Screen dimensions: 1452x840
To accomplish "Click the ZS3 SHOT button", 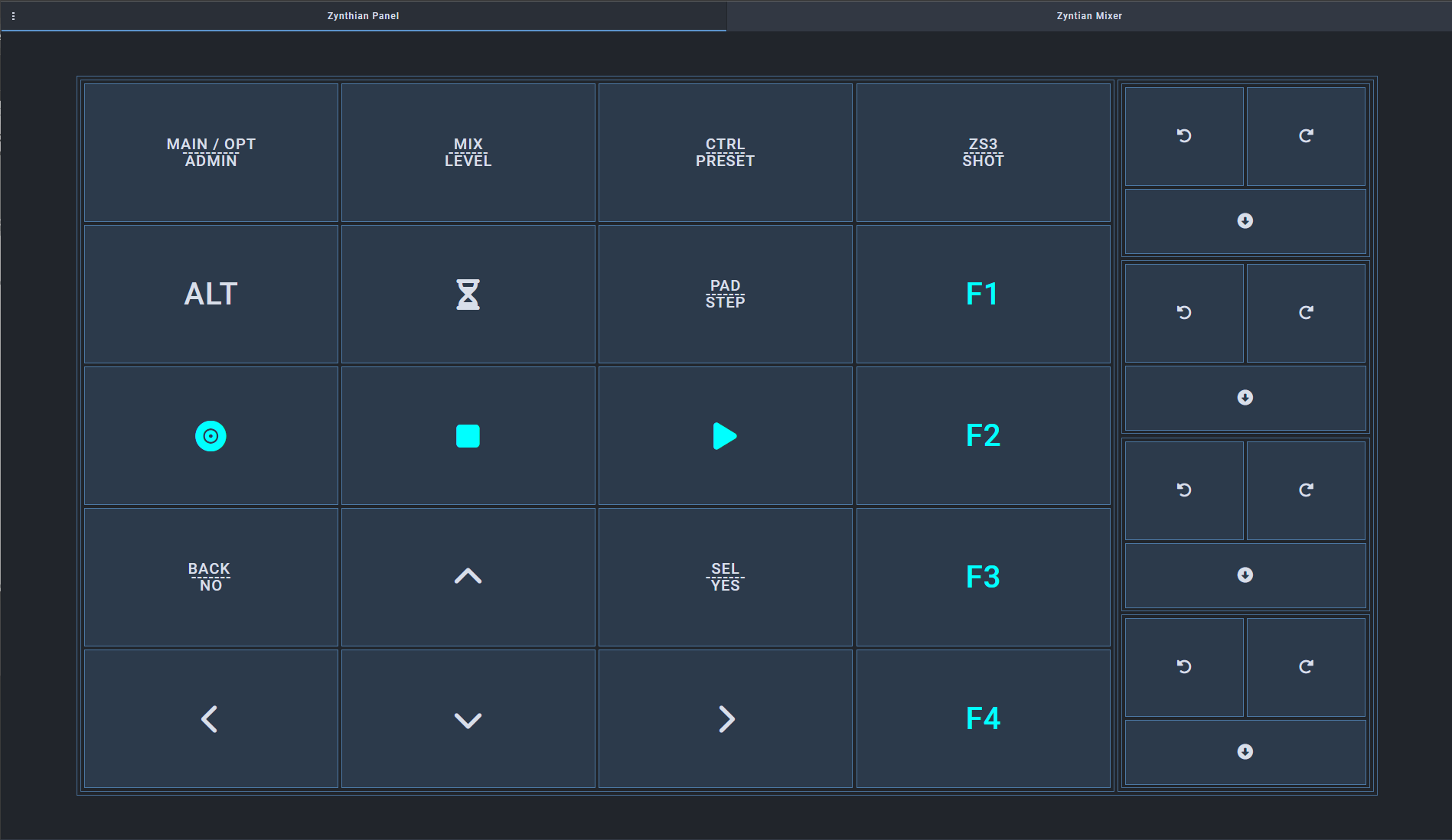I will [984, 152].
